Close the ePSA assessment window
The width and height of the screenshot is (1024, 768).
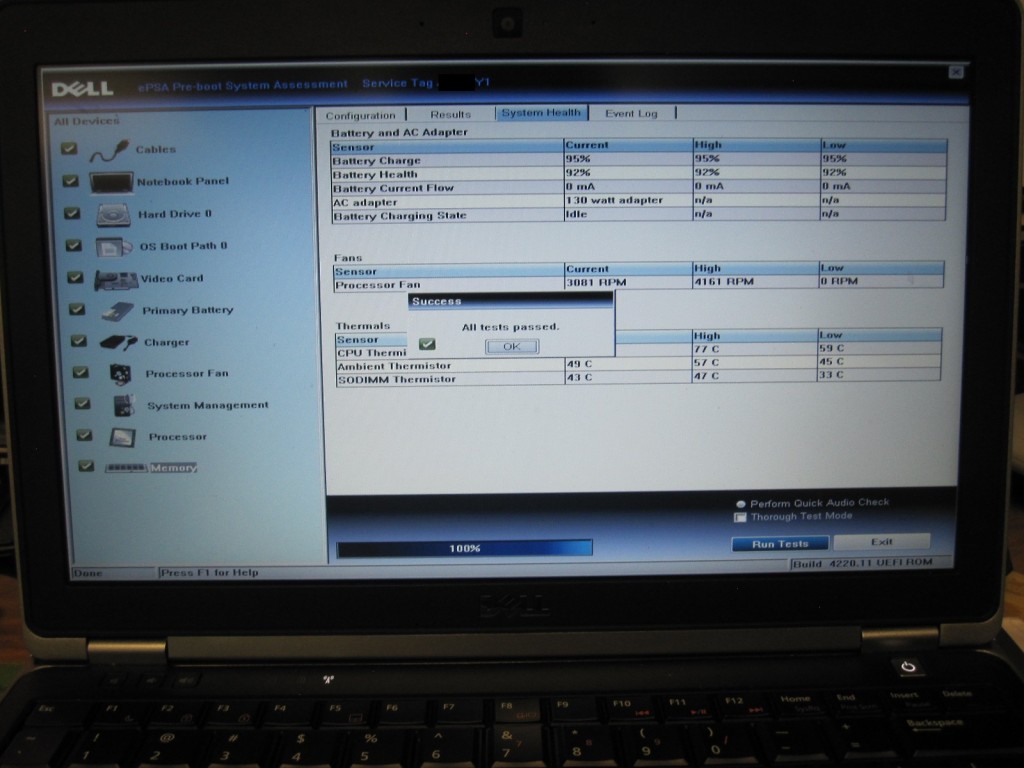pyautogui.click(x=955, y=72)
